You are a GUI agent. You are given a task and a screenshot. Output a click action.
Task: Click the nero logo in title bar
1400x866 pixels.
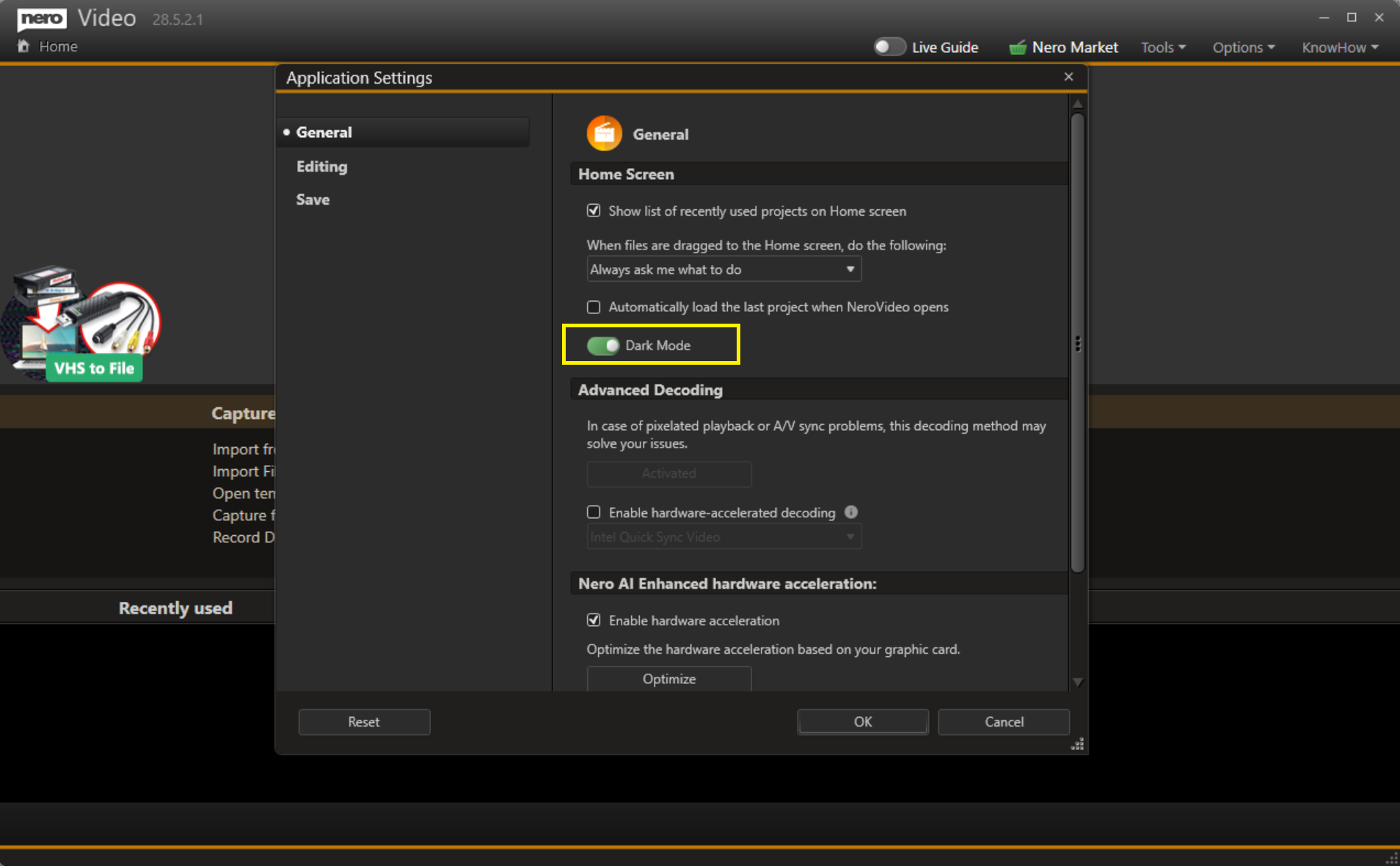point(42,18)
